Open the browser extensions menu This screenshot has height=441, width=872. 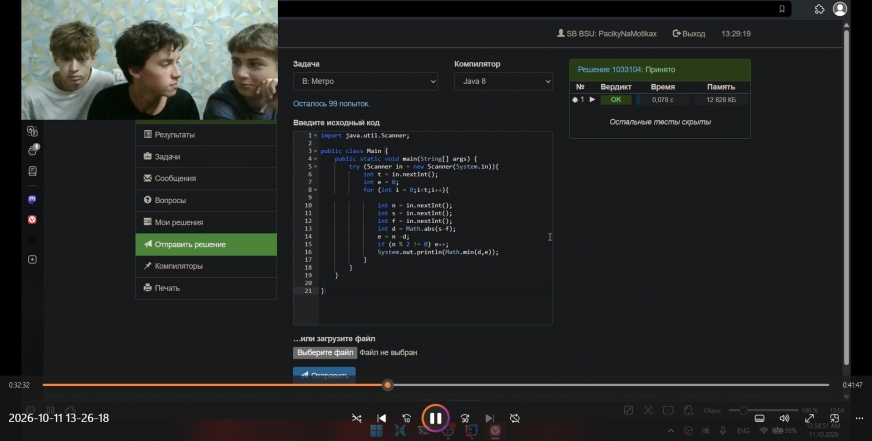coord(819,9)
